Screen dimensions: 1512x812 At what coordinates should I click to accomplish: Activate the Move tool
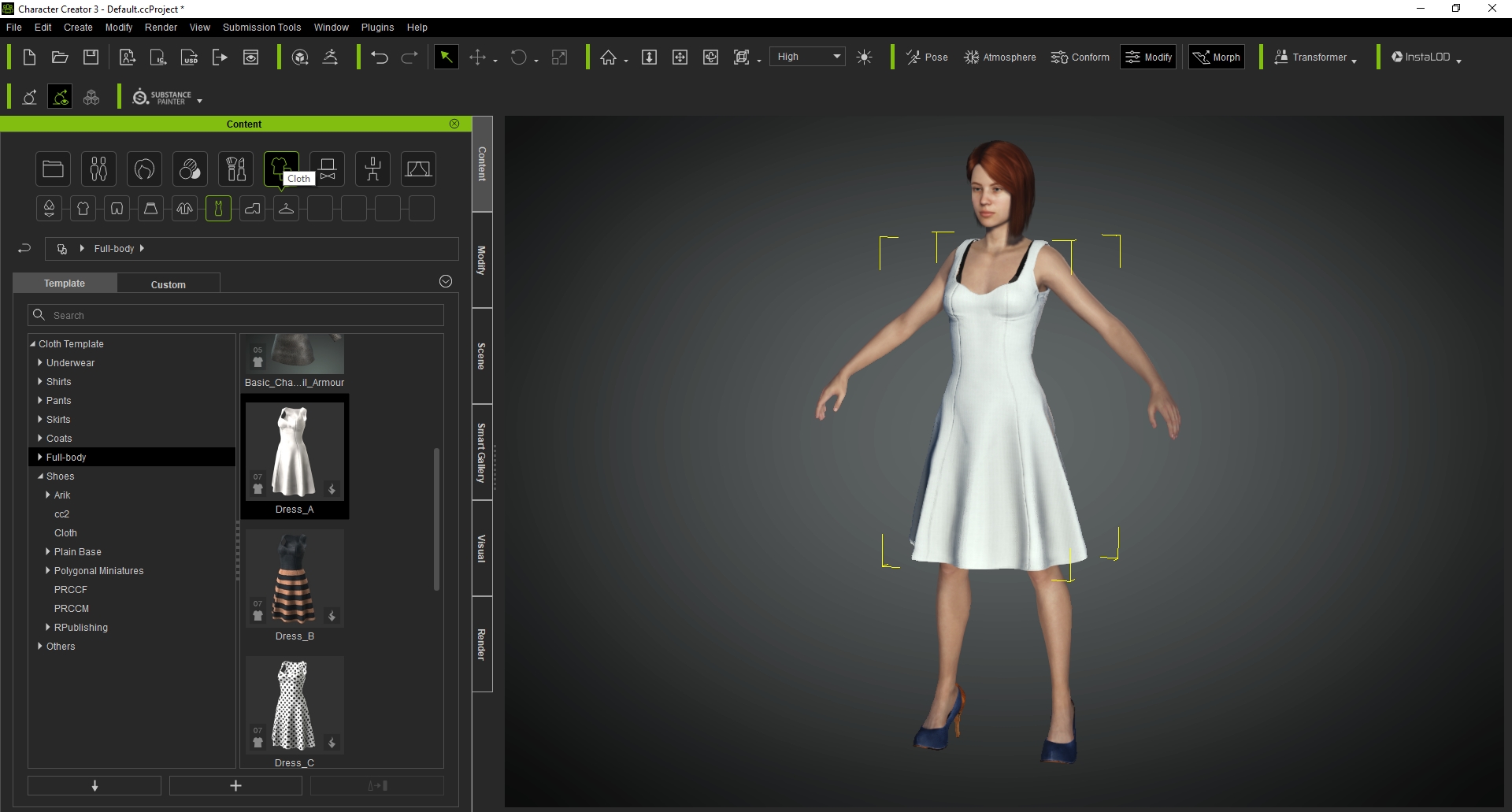pos(477,57)
